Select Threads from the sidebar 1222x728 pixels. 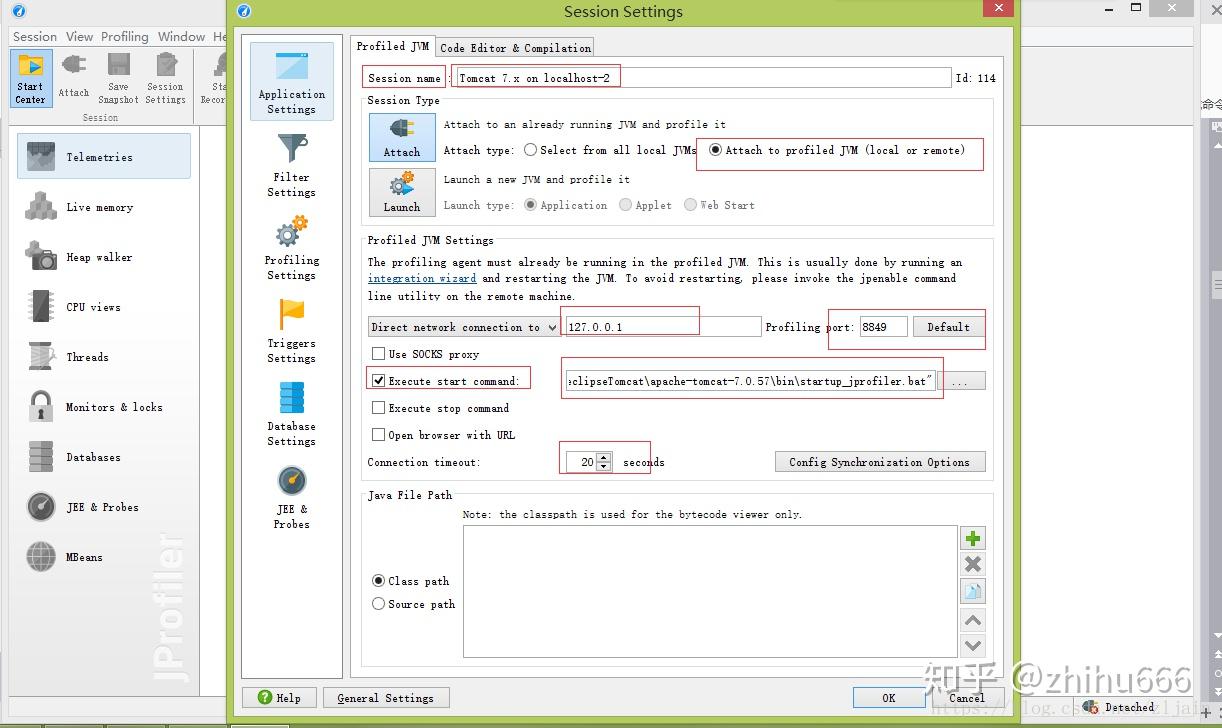click(87, 356)
